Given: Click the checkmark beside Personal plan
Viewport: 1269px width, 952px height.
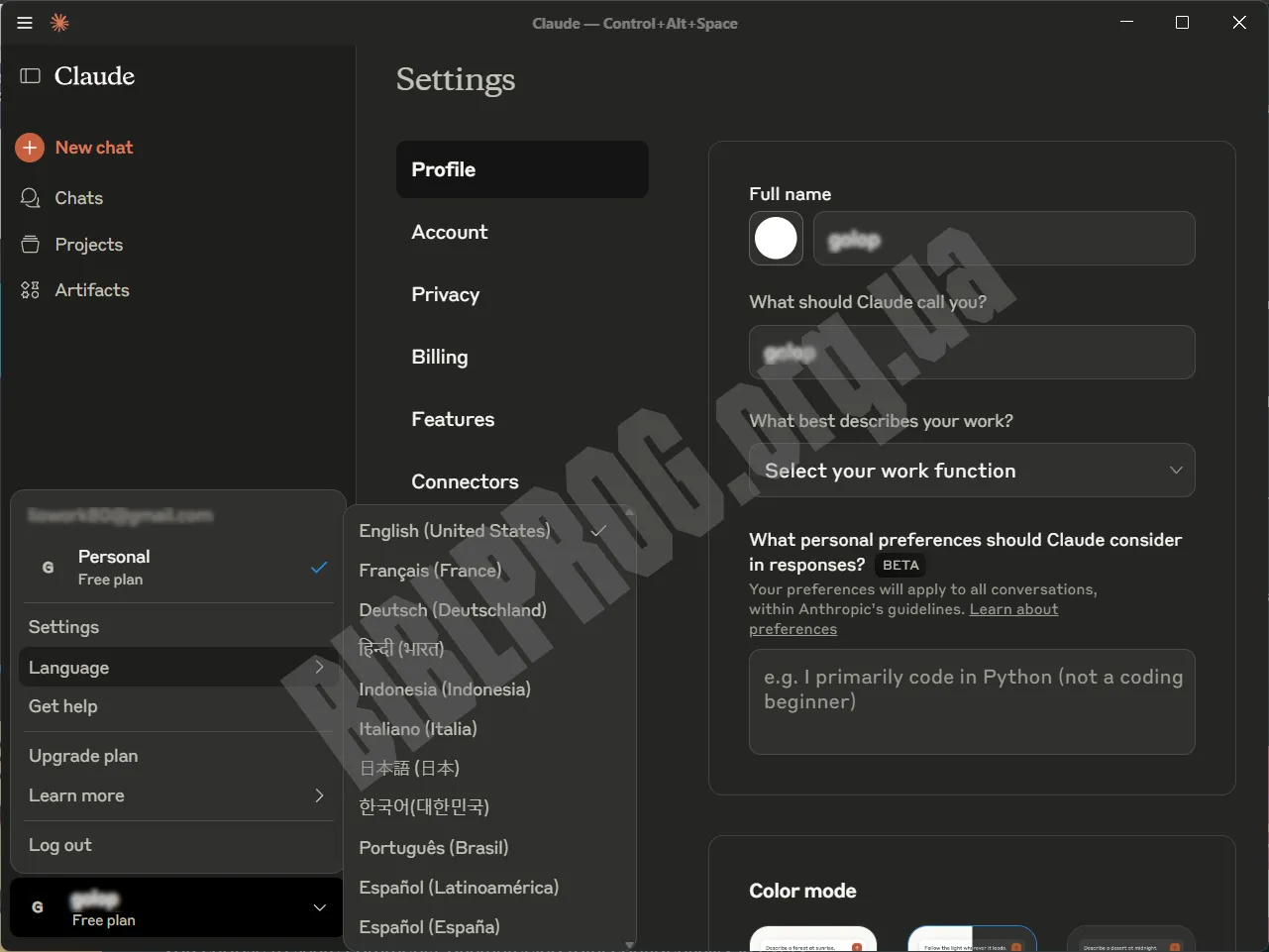Looking at the screenshot, I should pyautogui.click(x=319, y=568).
